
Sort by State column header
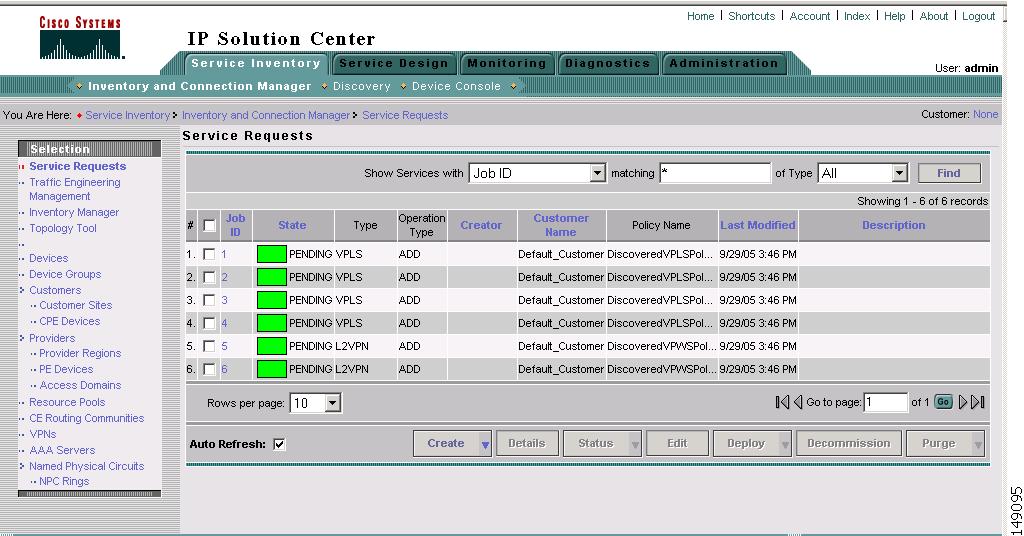click(292, 225)
